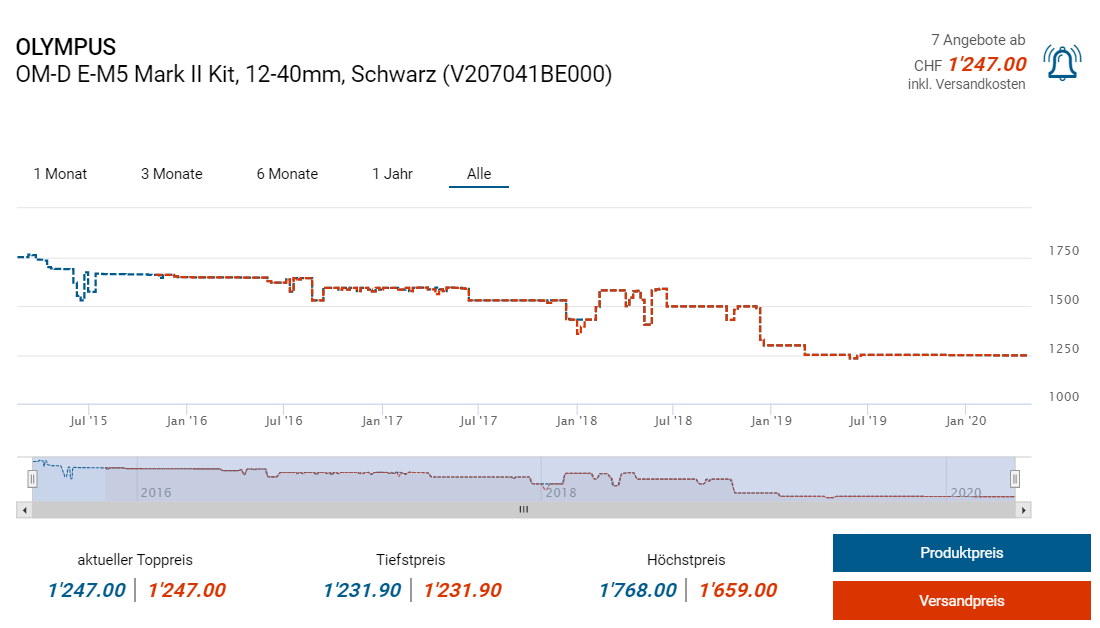Grab the navigator's right range handle
This screenshot has height=628, width=1100.
pos(1014,479)
